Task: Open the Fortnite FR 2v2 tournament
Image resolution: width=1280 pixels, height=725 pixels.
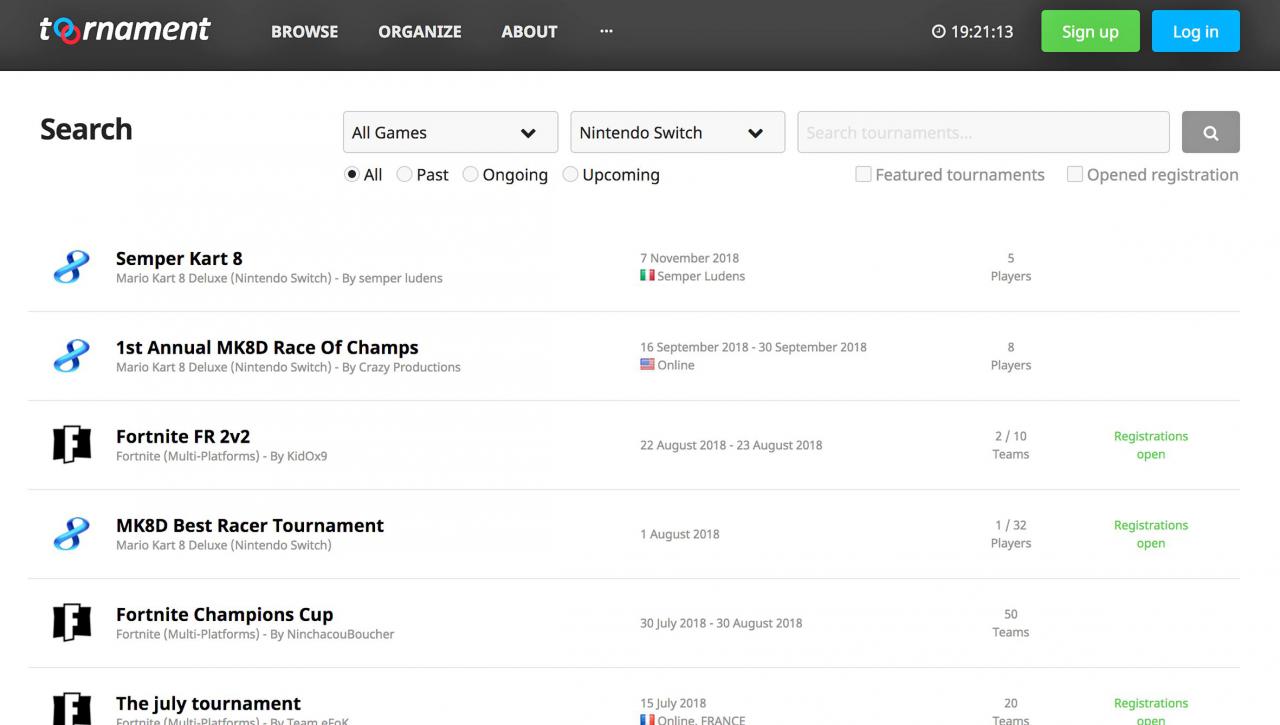Action: [x=183, y=436]
